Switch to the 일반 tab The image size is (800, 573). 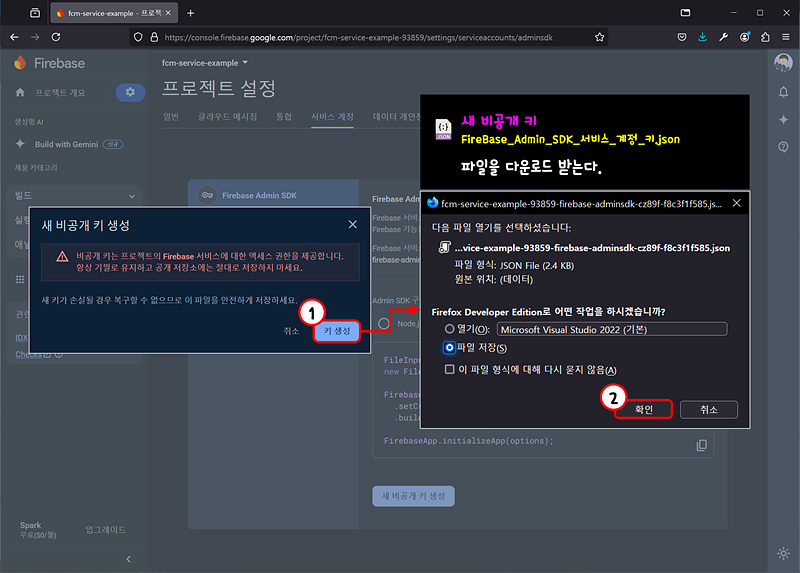click(x=171, y=117)
